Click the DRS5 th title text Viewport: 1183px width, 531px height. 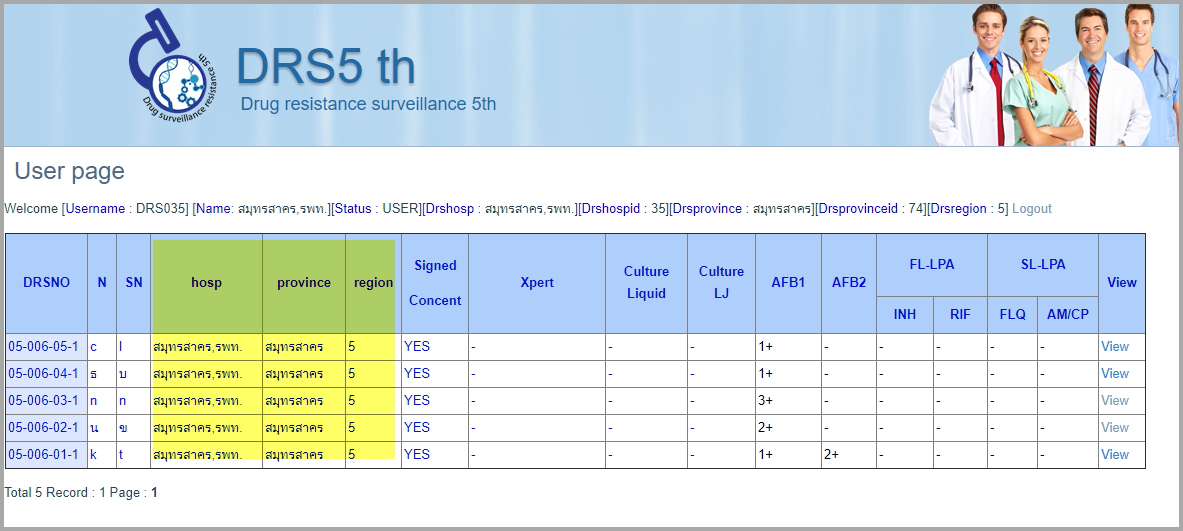pyautogui.click(x=325, y=67)
